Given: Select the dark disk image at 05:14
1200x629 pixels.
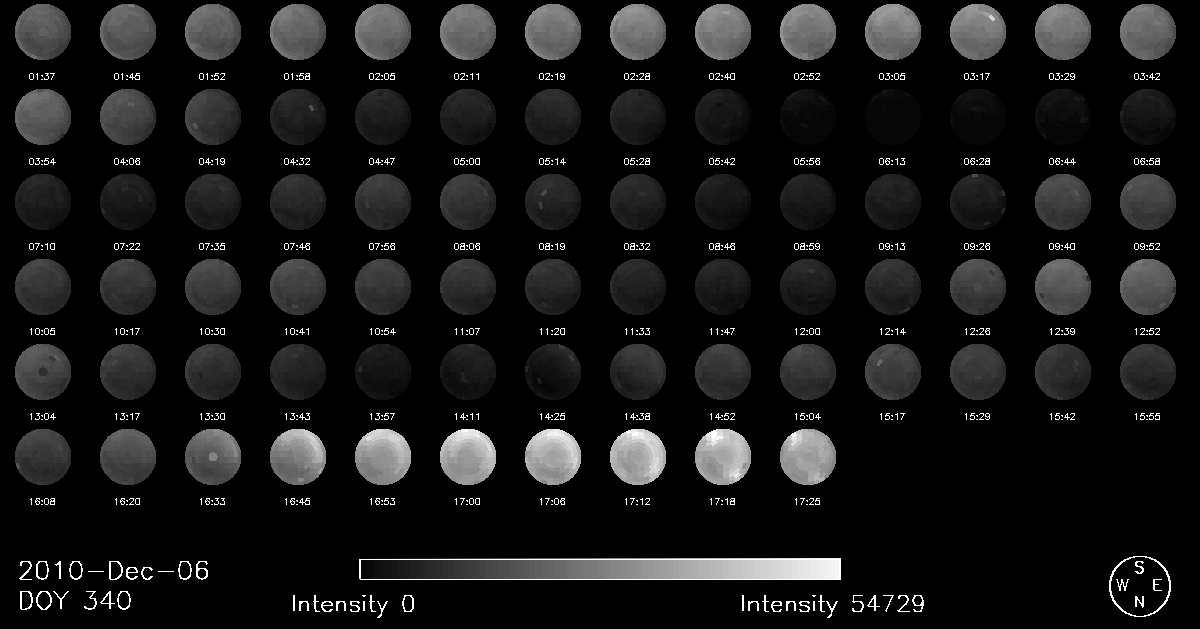Looking at the screenshot, I should (x=553, y=116).
